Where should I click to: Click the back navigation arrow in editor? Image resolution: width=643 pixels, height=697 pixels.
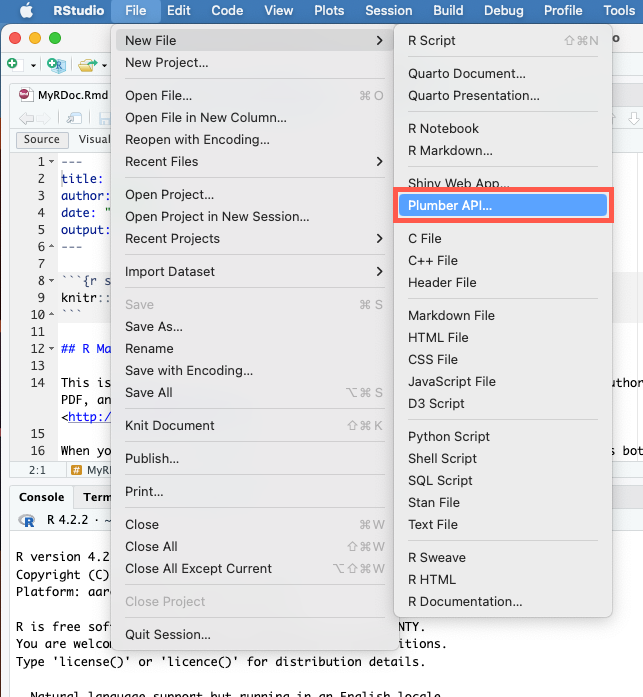[x=27, y=118]
